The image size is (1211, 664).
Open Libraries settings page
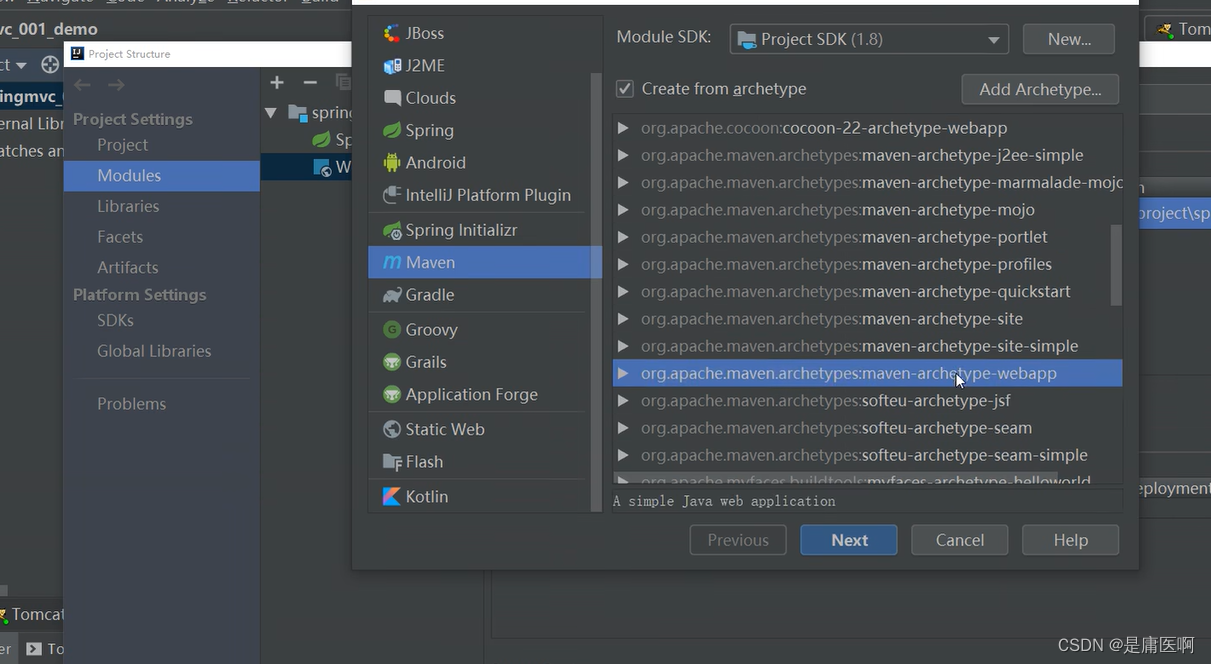click(128, 206)
